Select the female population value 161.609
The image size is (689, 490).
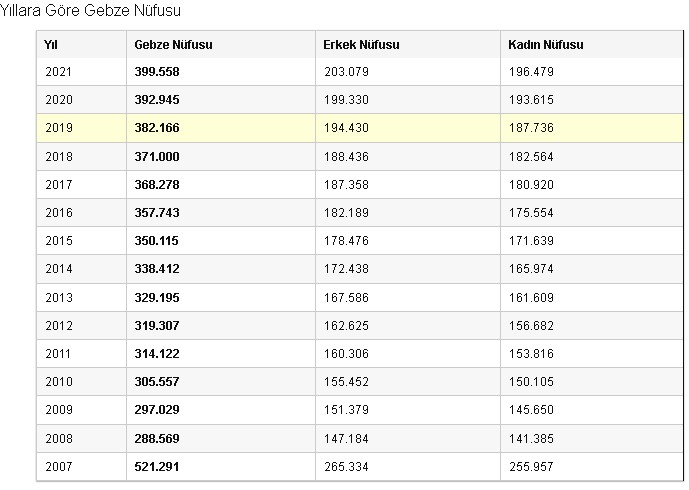531,297
